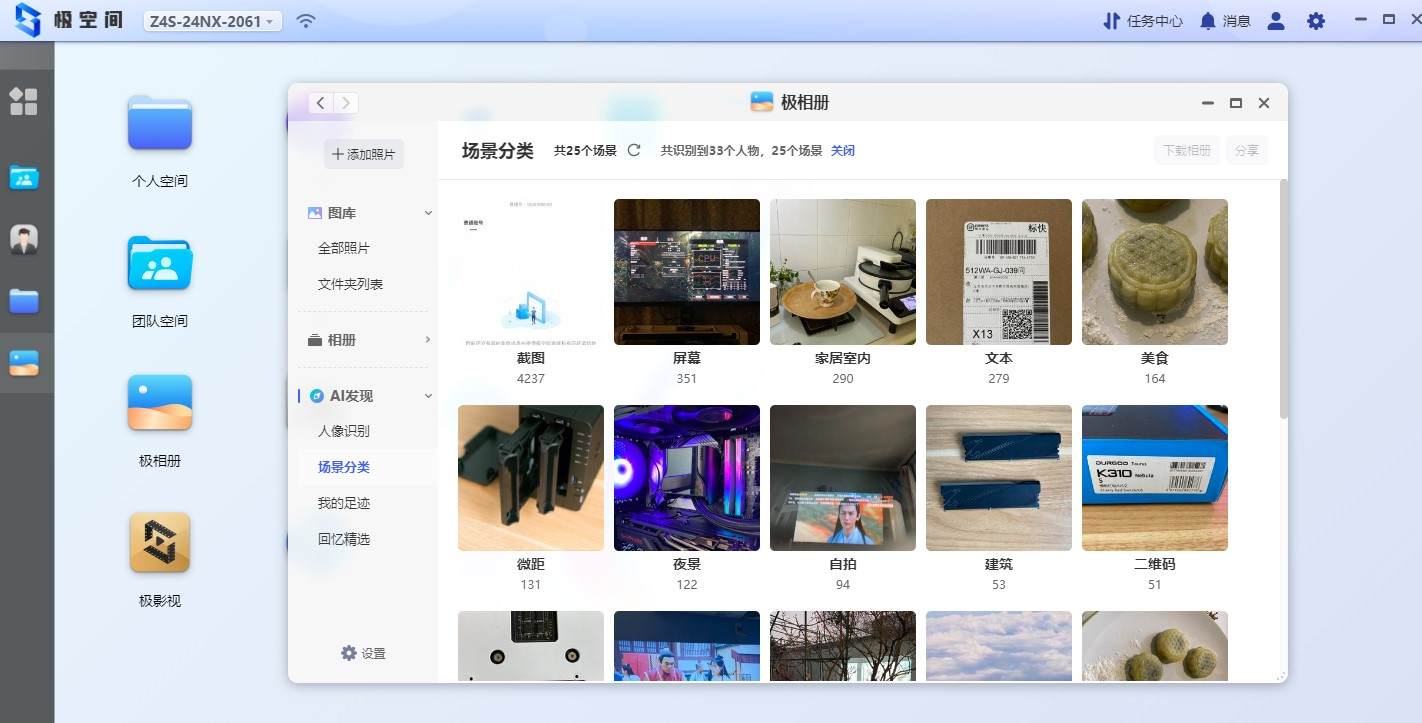Open album 设置 at panel bottom
Screen dimensions: 1422x723
(x=362, y=653)
